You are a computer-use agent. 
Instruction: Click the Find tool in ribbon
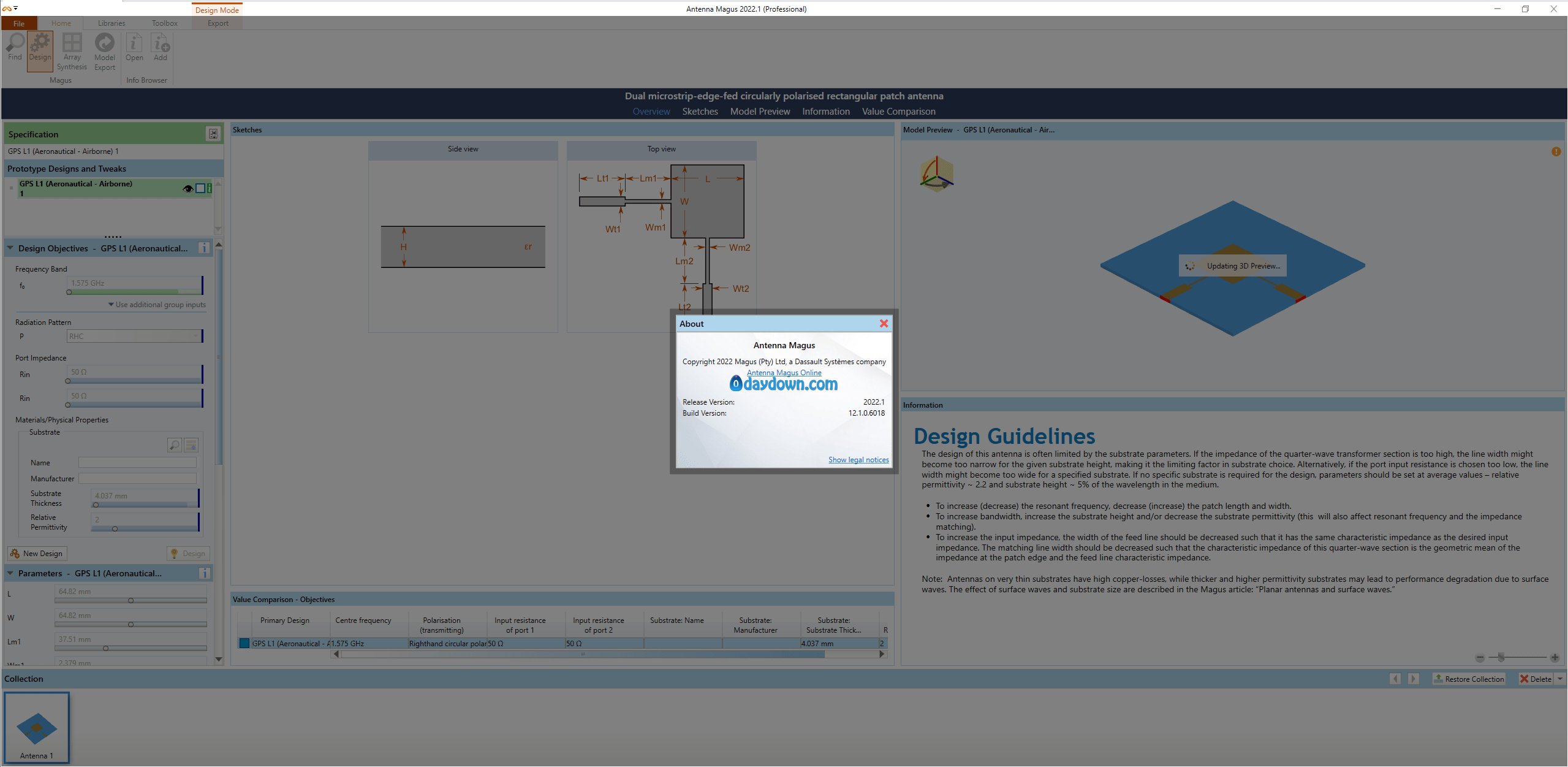coord(15,47)
